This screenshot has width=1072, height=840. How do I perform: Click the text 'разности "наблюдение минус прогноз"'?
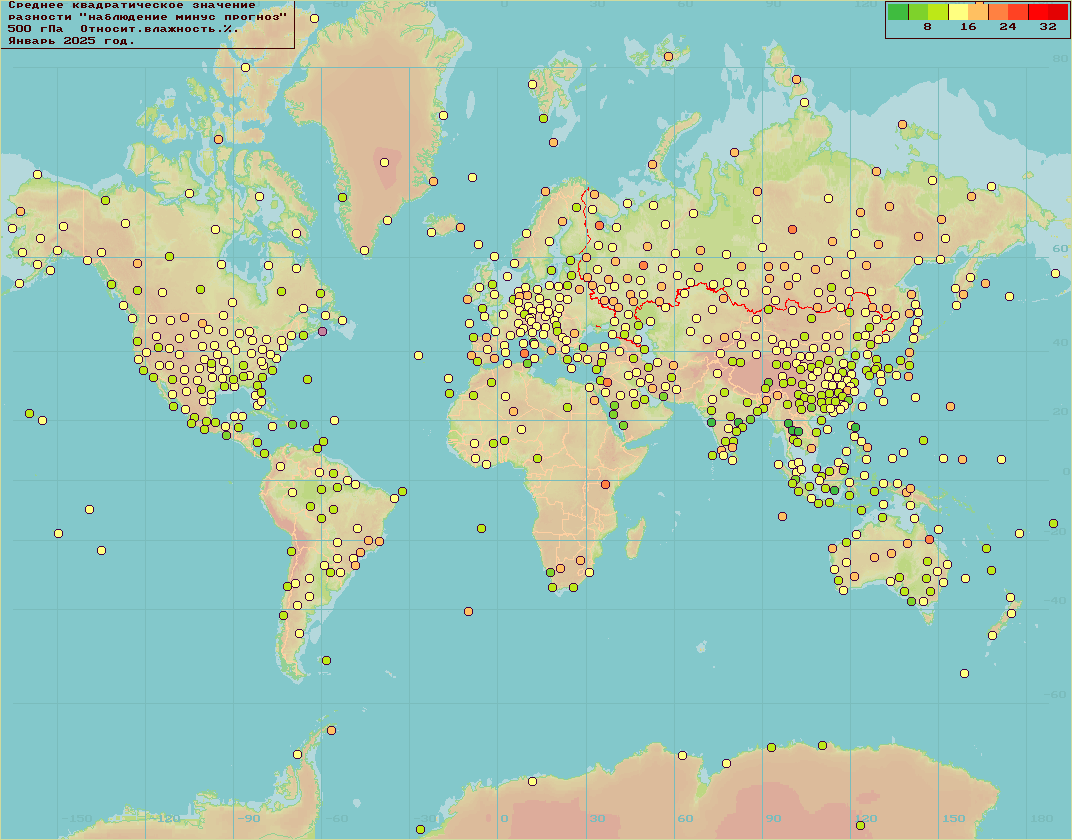coord(148,17)
